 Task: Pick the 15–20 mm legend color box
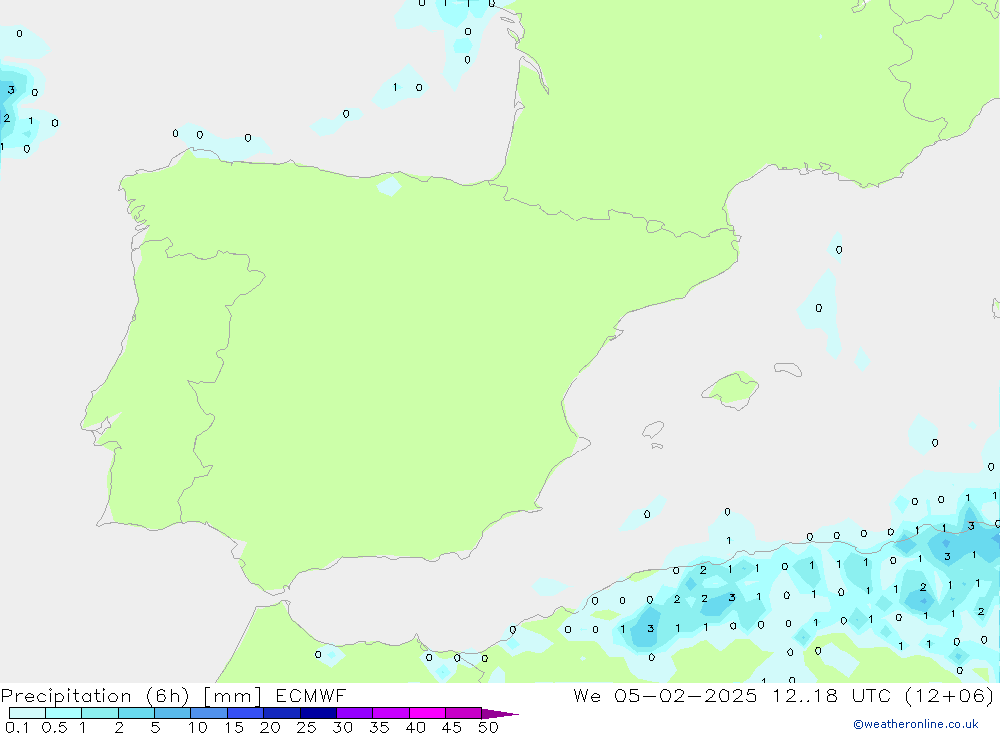point(246,713)
